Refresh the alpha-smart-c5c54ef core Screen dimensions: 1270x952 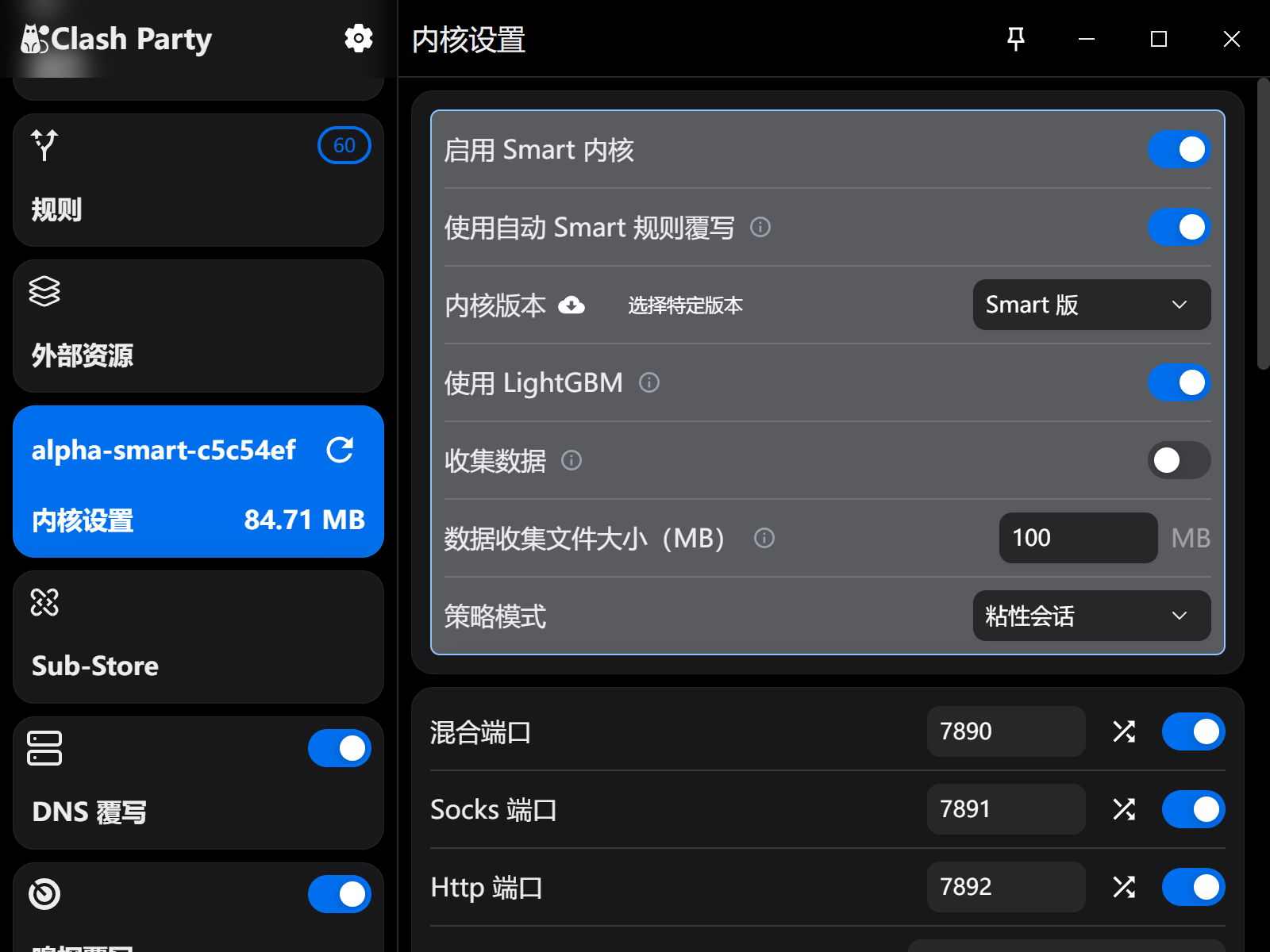340,450
